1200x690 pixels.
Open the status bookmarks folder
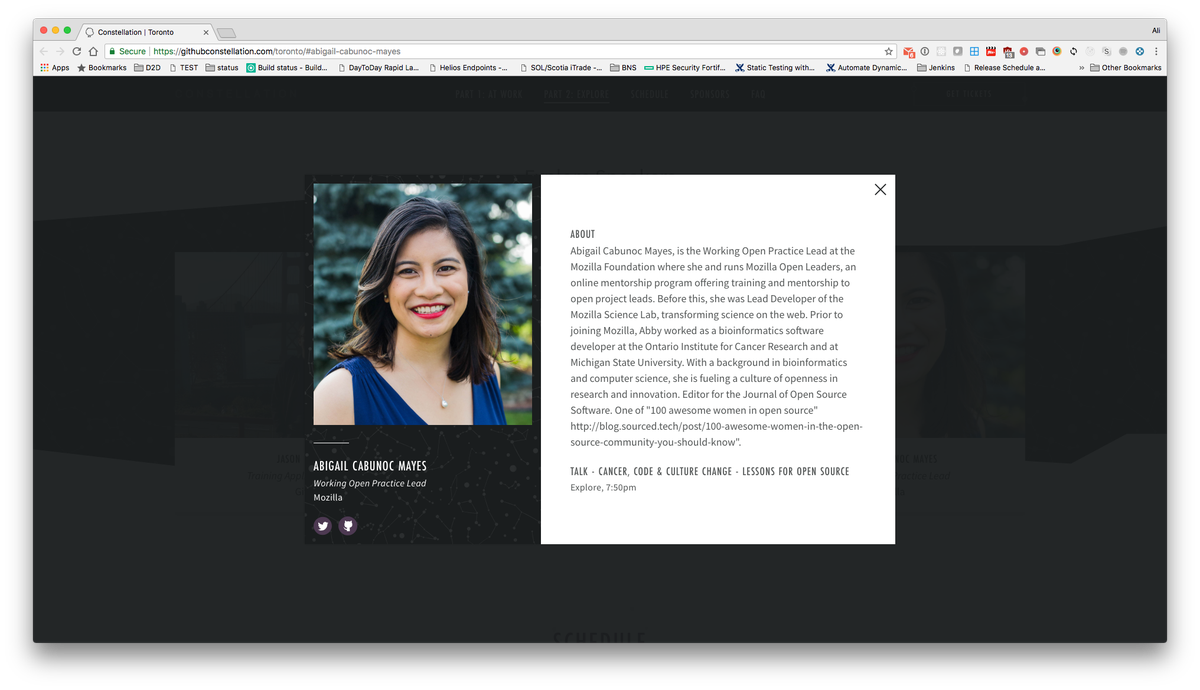point(222,68)
